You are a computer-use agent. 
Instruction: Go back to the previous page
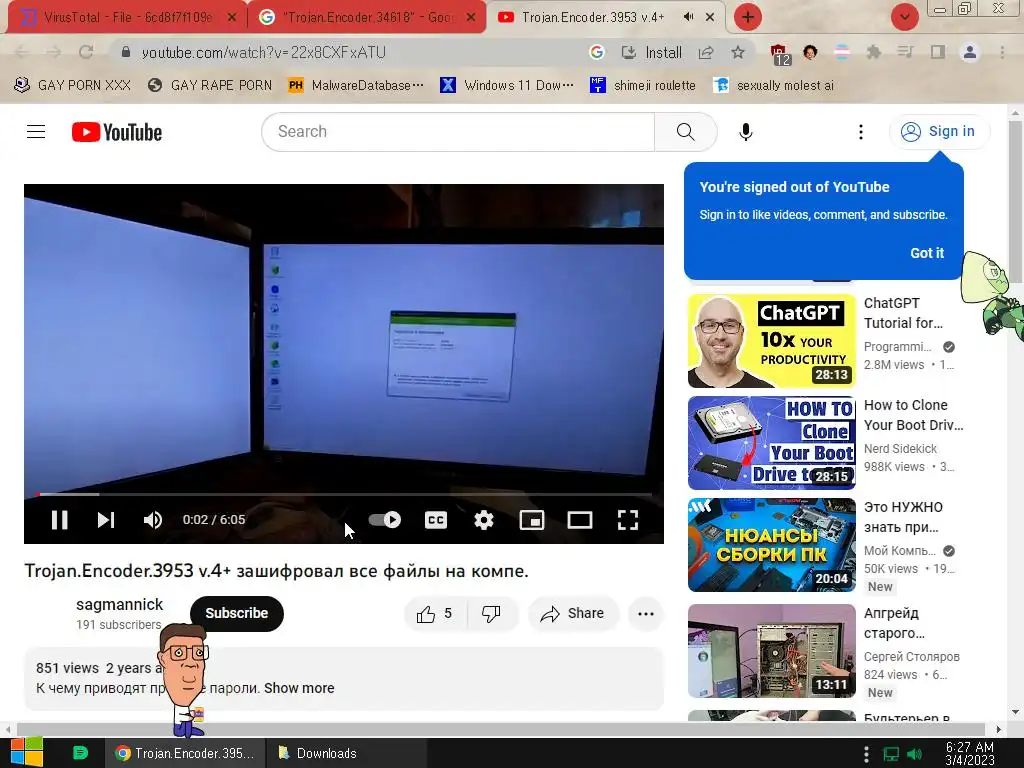22,52
